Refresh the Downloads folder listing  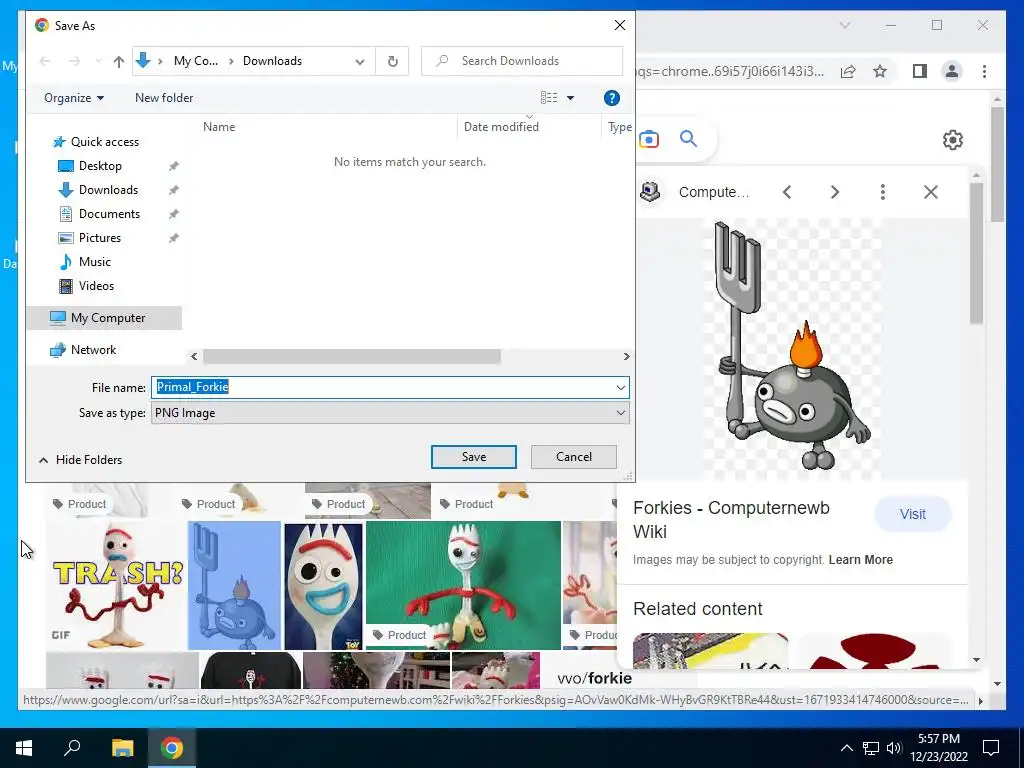tap(392, 61)
